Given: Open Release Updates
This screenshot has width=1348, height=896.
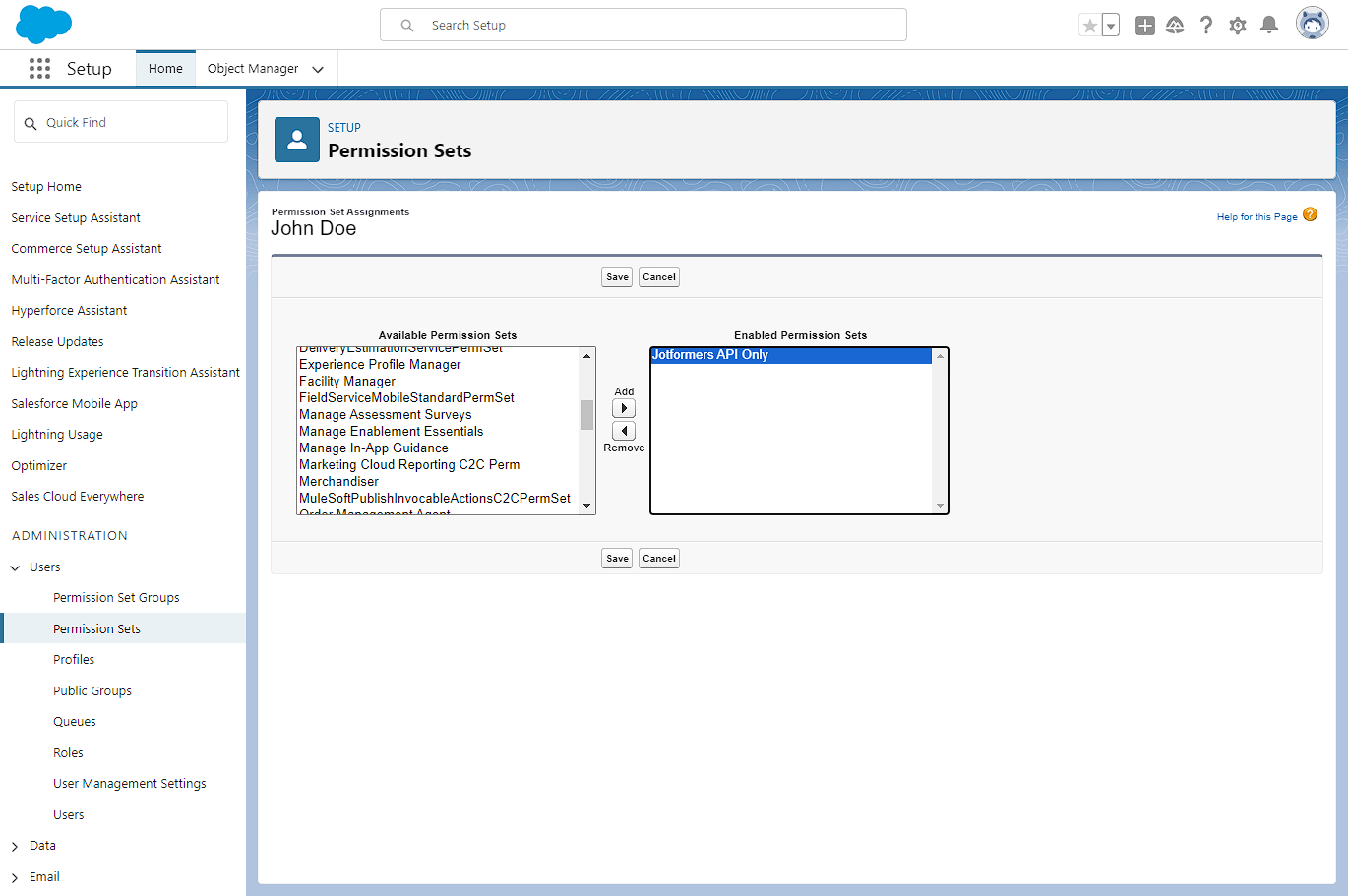Looking at the screenshot, I should point(57,342).
